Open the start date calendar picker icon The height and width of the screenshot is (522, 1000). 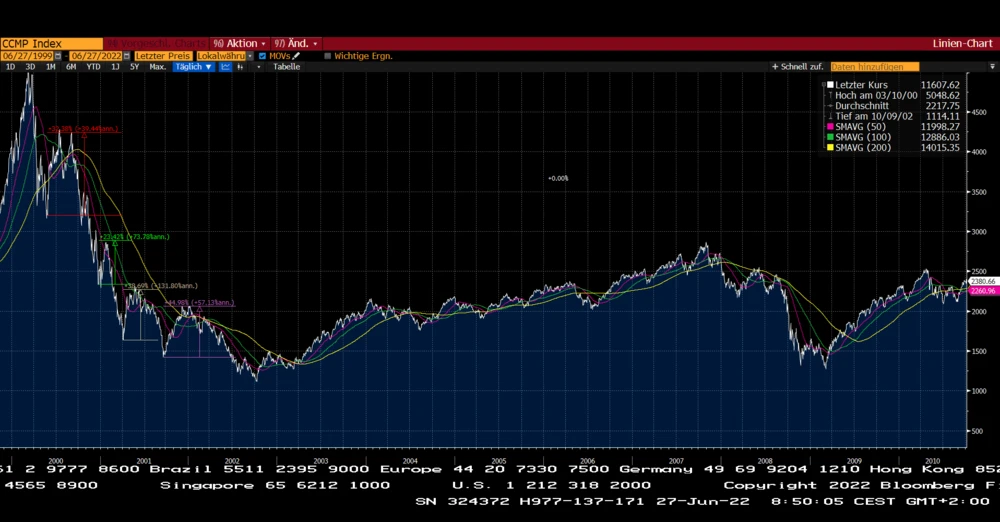coord(58,56)
